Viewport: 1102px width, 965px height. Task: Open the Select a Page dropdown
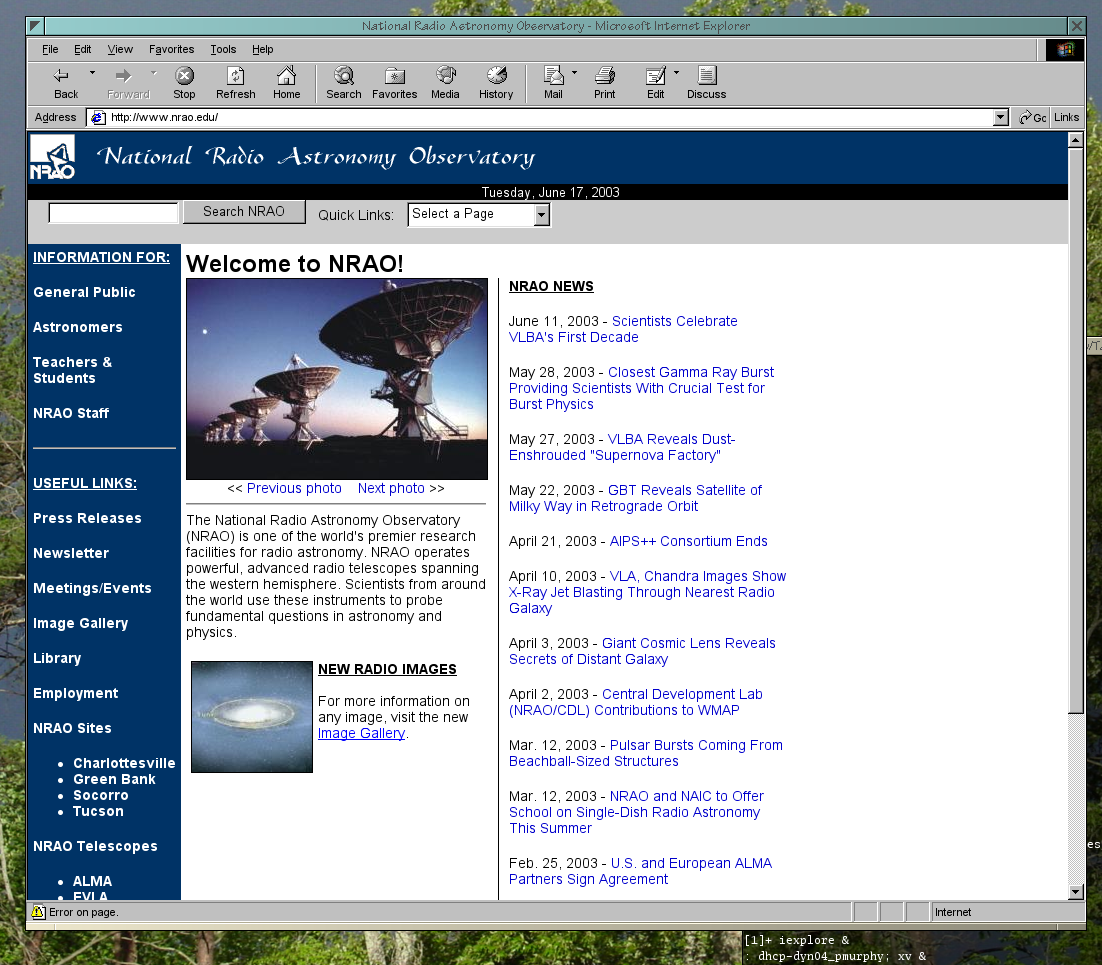click(479, 214)
